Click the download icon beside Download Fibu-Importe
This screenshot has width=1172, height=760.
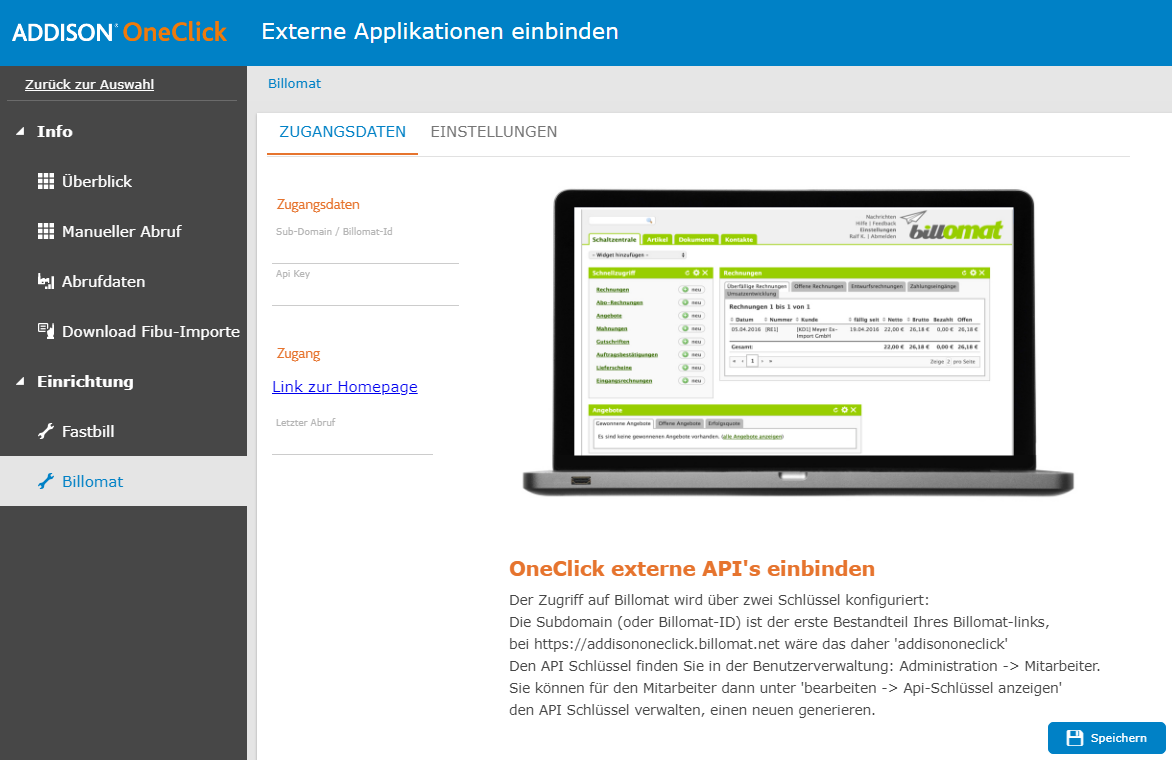(46, 331)
